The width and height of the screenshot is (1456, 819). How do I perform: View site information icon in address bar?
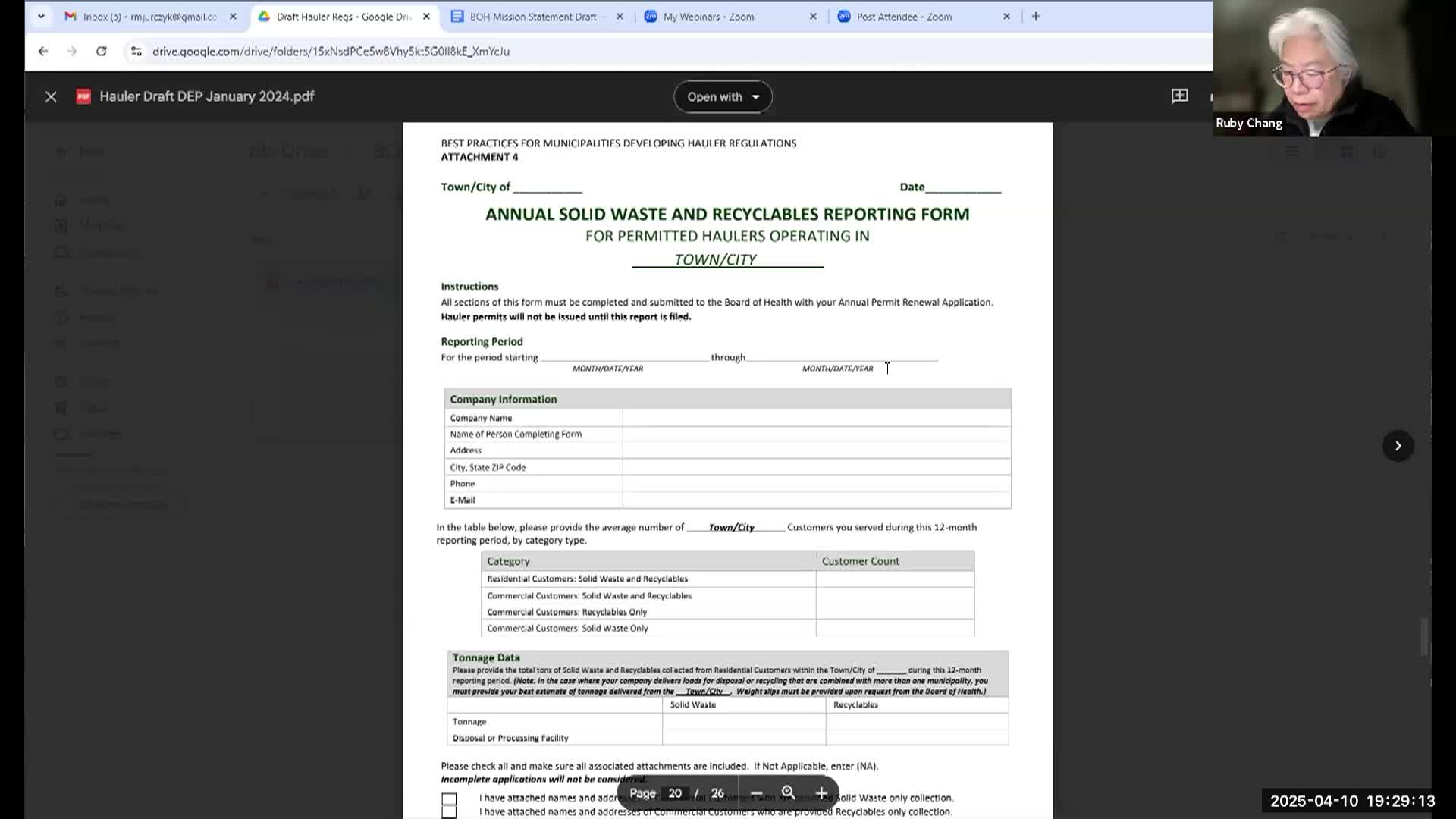tap(136, 52)
